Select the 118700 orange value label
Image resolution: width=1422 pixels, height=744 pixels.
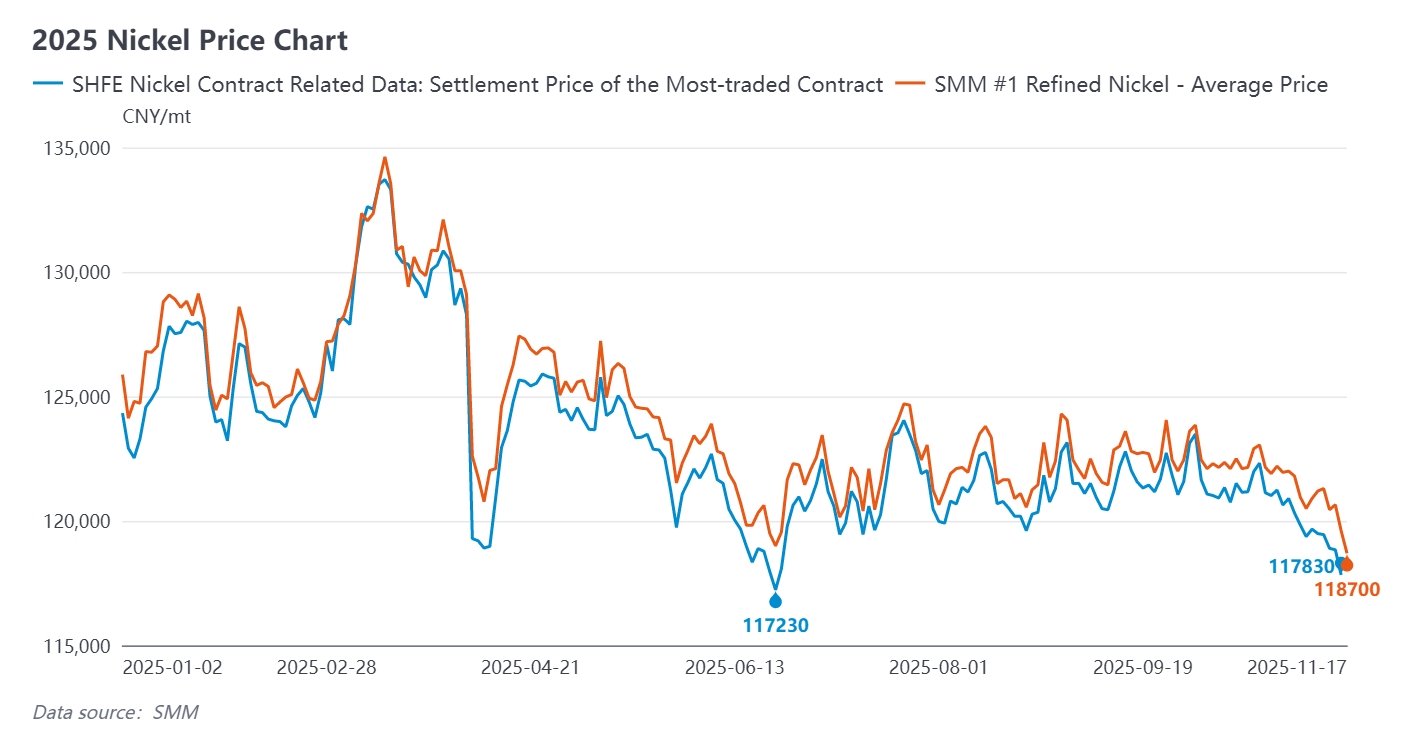(1347, 590)
